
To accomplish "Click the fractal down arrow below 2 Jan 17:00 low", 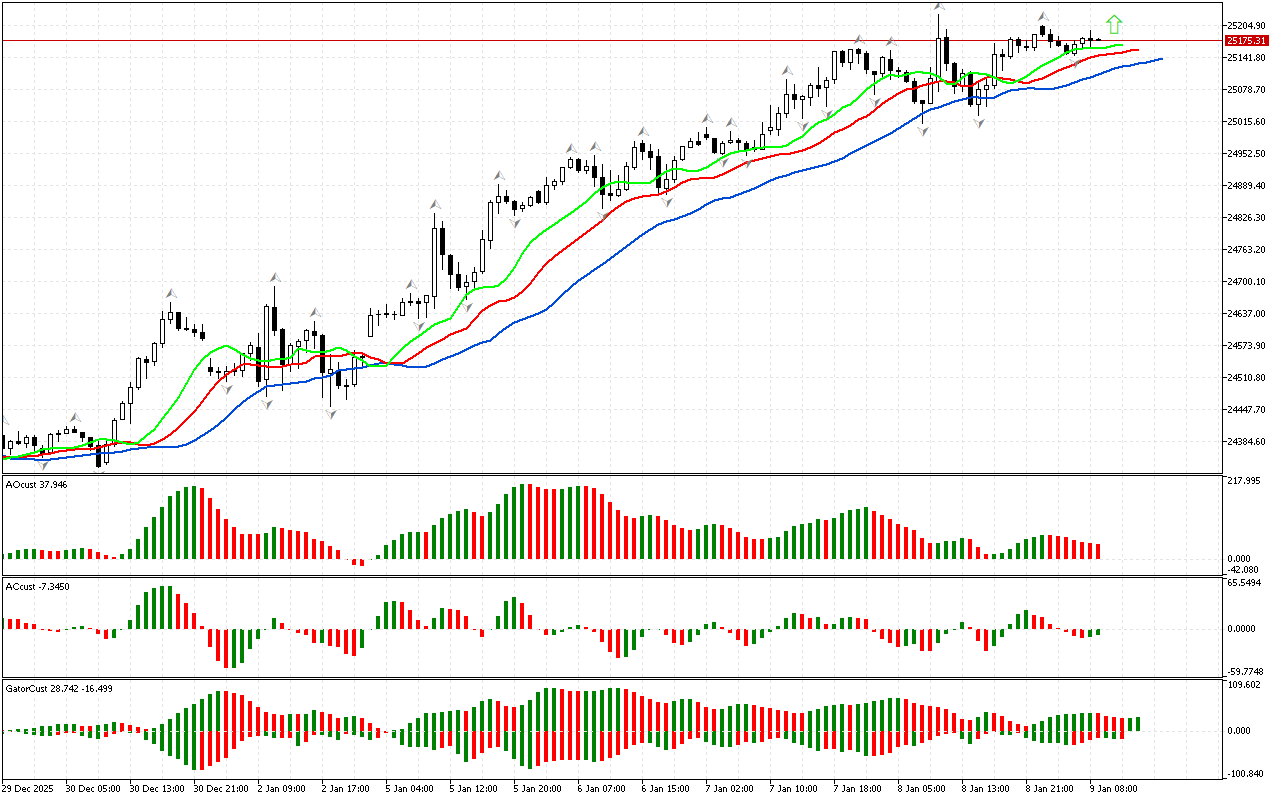I will 330,413.
